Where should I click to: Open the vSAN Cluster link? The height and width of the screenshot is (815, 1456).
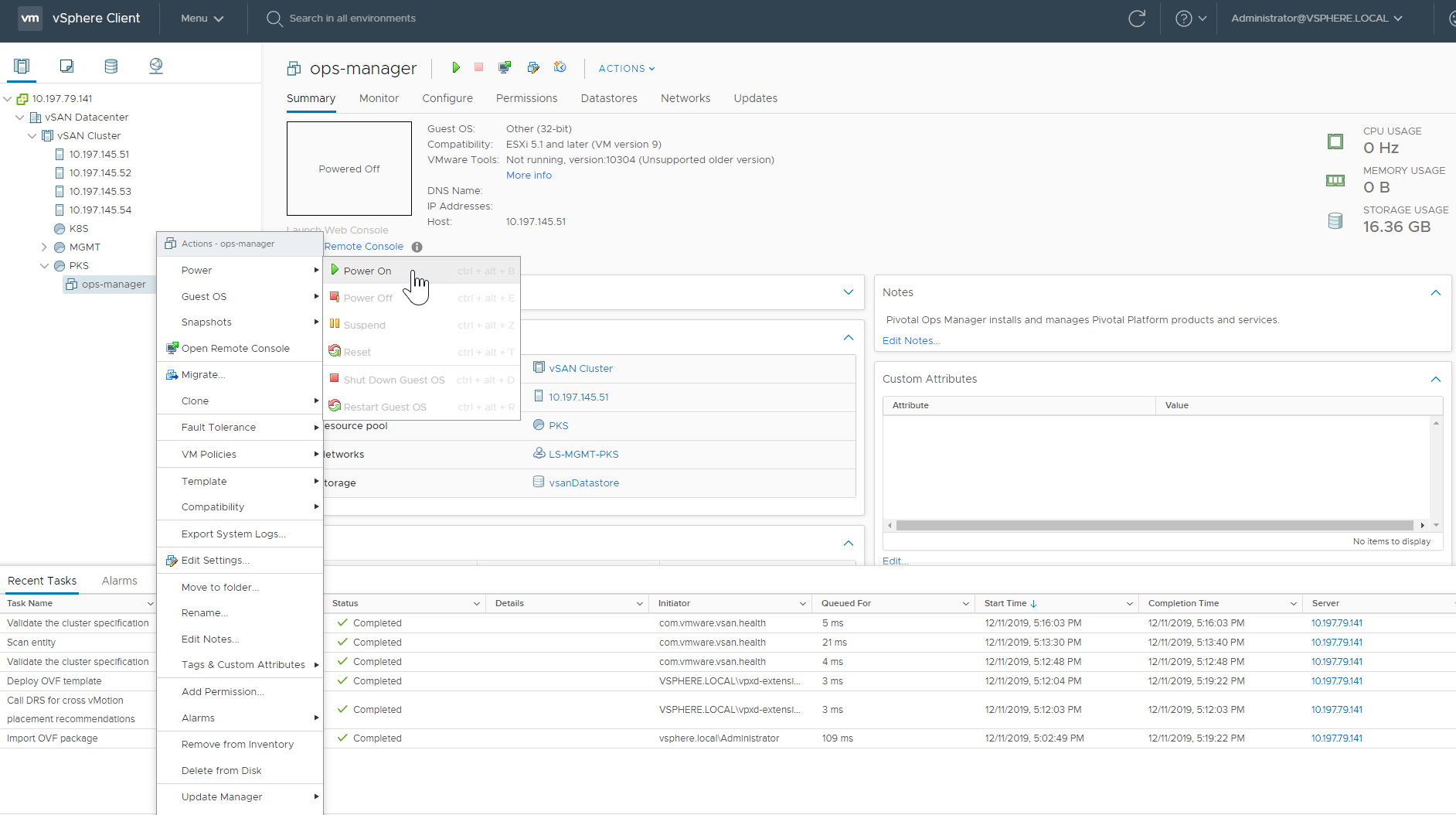(x=580, y=369)
